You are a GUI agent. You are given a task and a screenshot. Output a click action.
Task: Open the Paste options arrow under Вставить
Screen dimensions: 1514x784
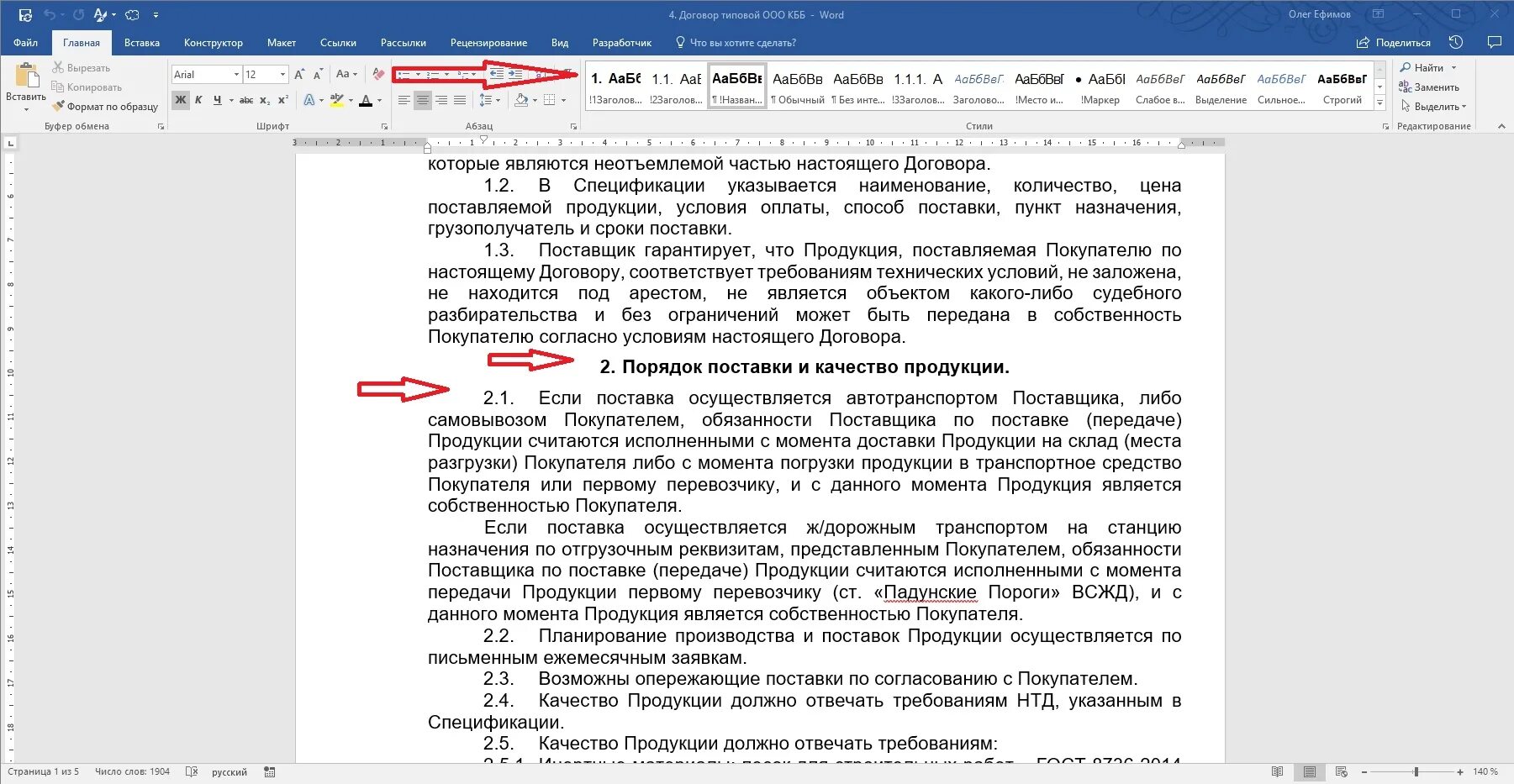(x=26, y=109)
